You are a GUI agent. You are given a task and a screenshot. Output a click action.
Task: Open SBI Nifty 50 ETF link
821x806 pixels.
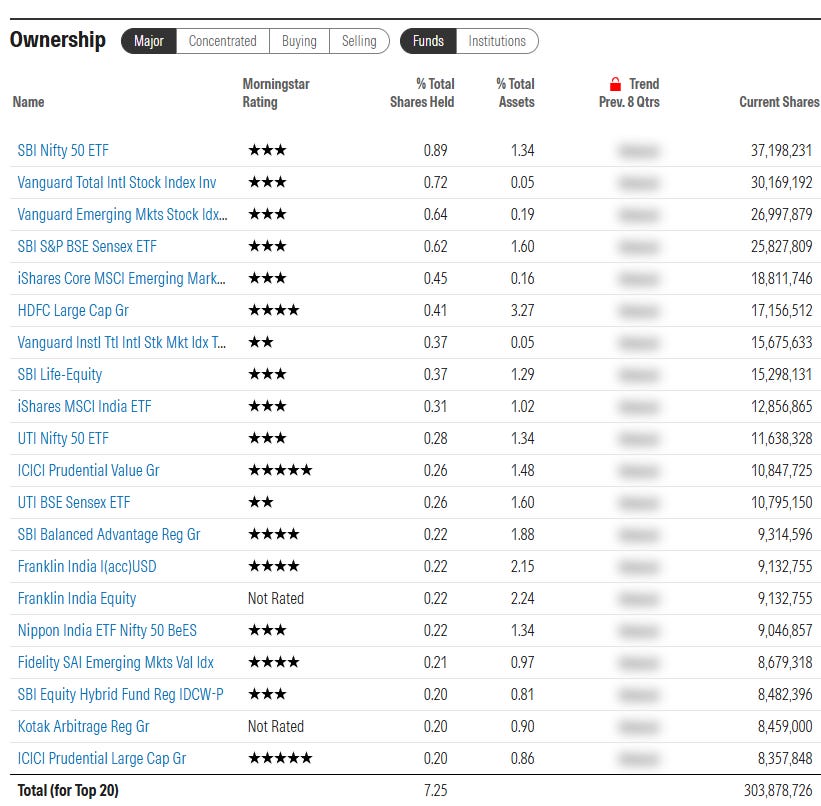63,151
